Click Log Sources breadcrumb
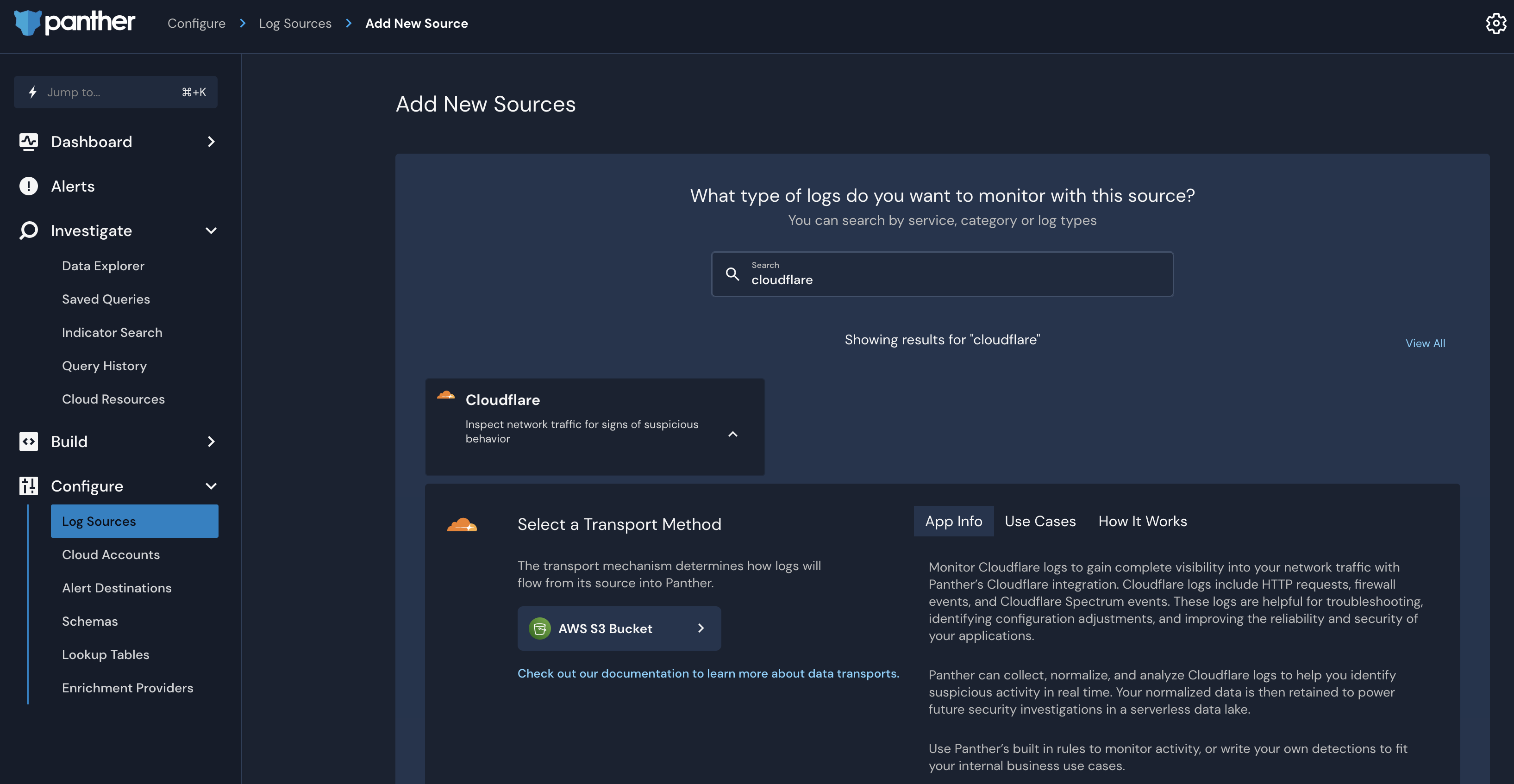1514x784 pixels. (x=295, y=24)
